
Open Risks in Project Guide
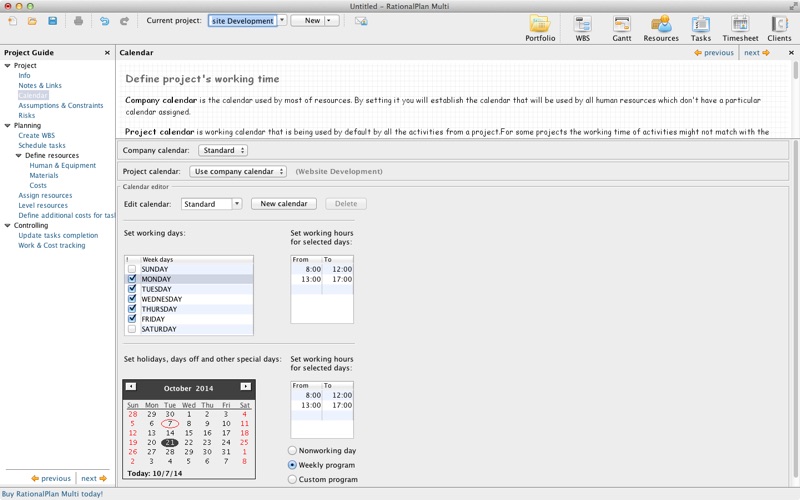pyautogui.click(x=27, y=115)
